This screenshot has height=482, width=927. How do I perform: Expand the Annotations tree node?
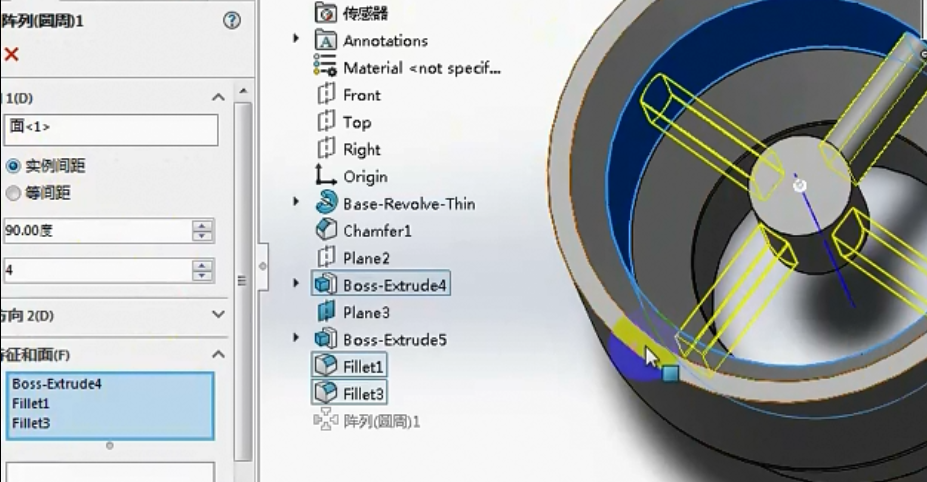(296, 39)
